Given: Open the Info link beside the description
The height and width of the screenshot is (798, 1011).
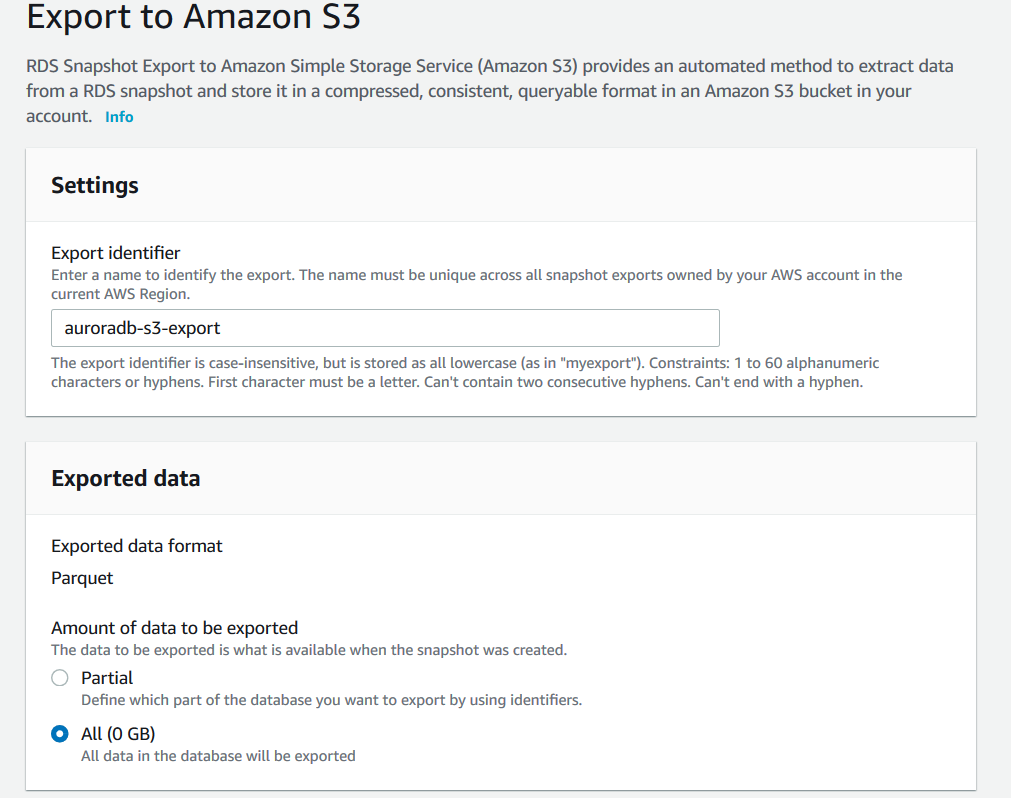Looking at the screenshot, I should click(119, 117).
